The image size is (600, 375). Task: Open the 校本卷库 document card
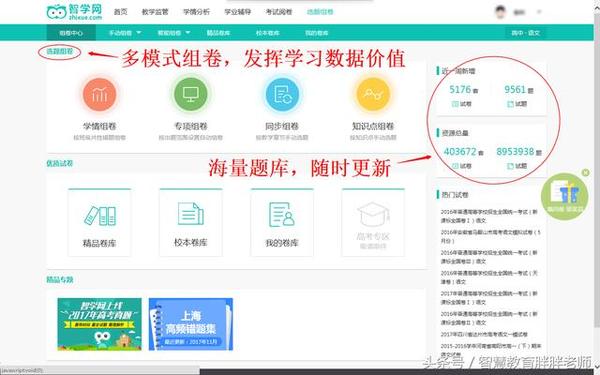tap(191, 222)
